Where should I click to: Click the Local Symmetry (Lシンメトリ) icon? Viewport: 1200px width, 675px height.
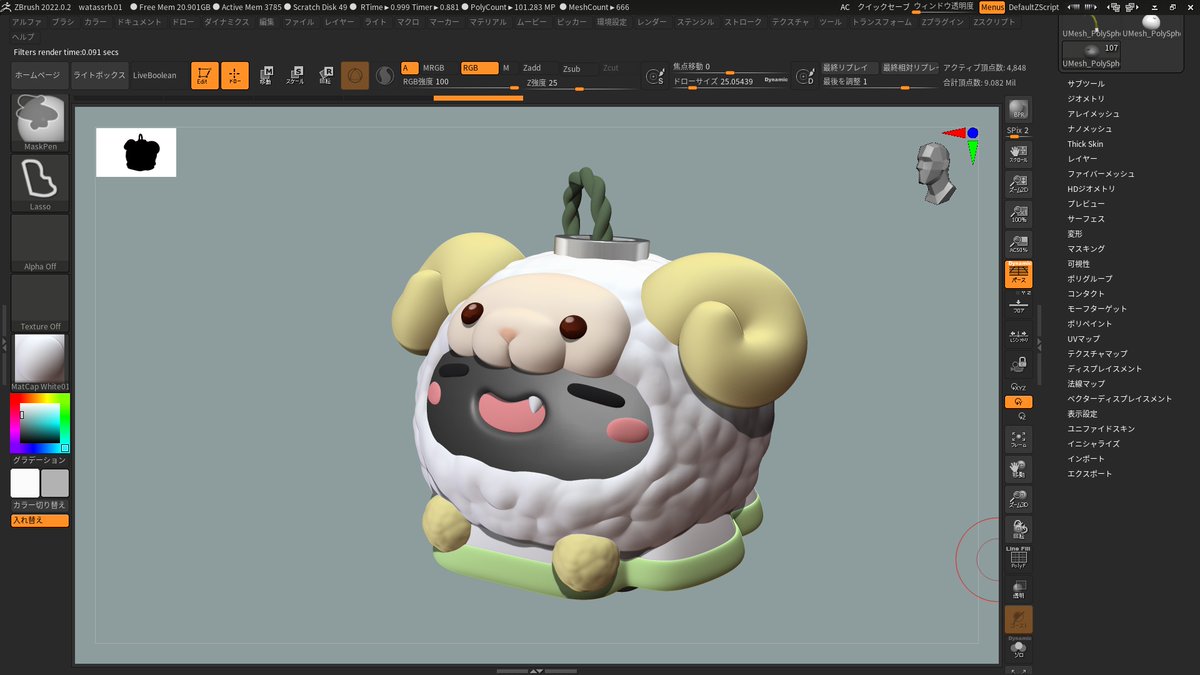click(x=1019, y=337)
